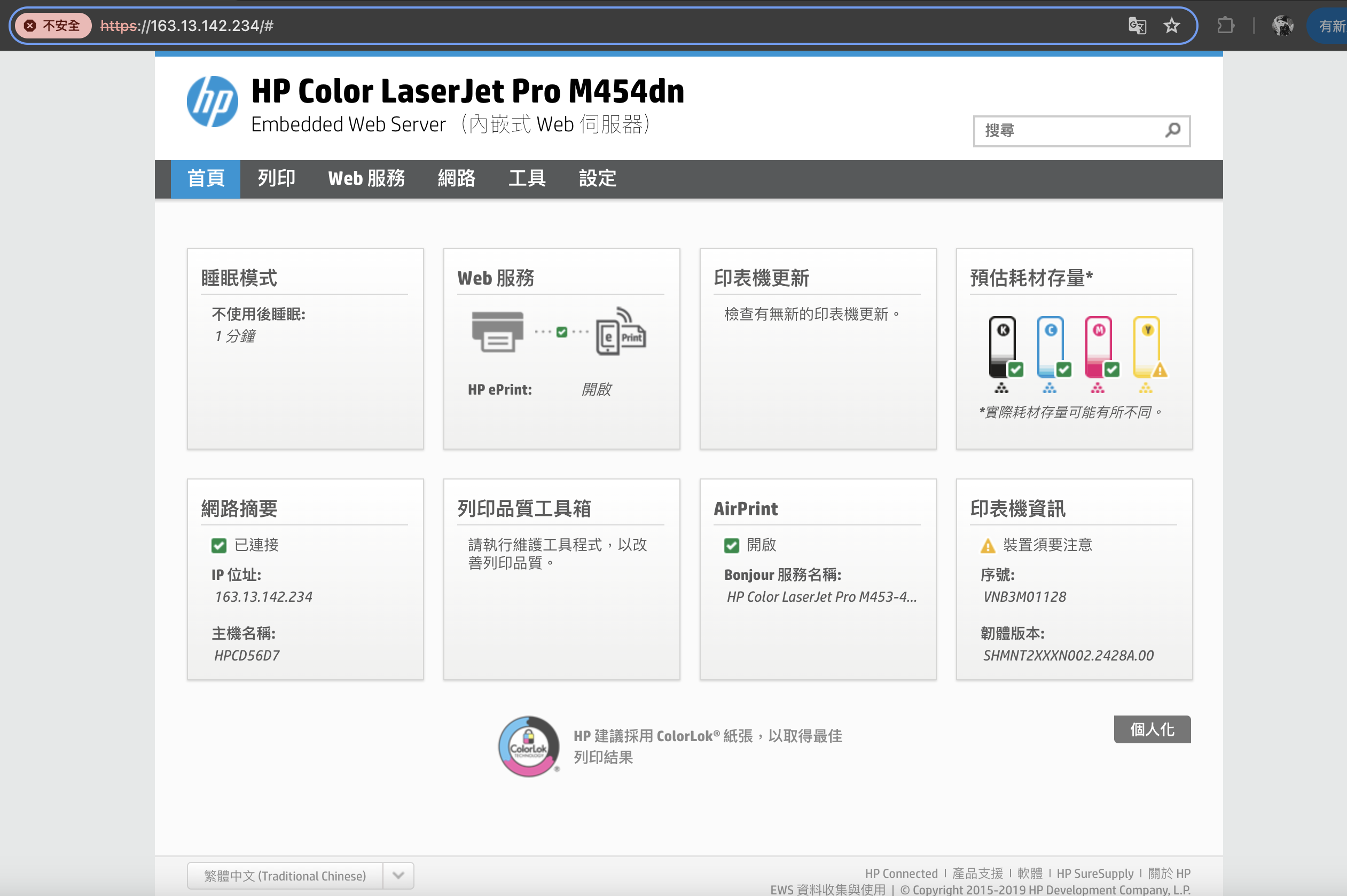Click the magenta (M) toner cartridge icon
1347x896 pixels.
tap(1099, 348)
